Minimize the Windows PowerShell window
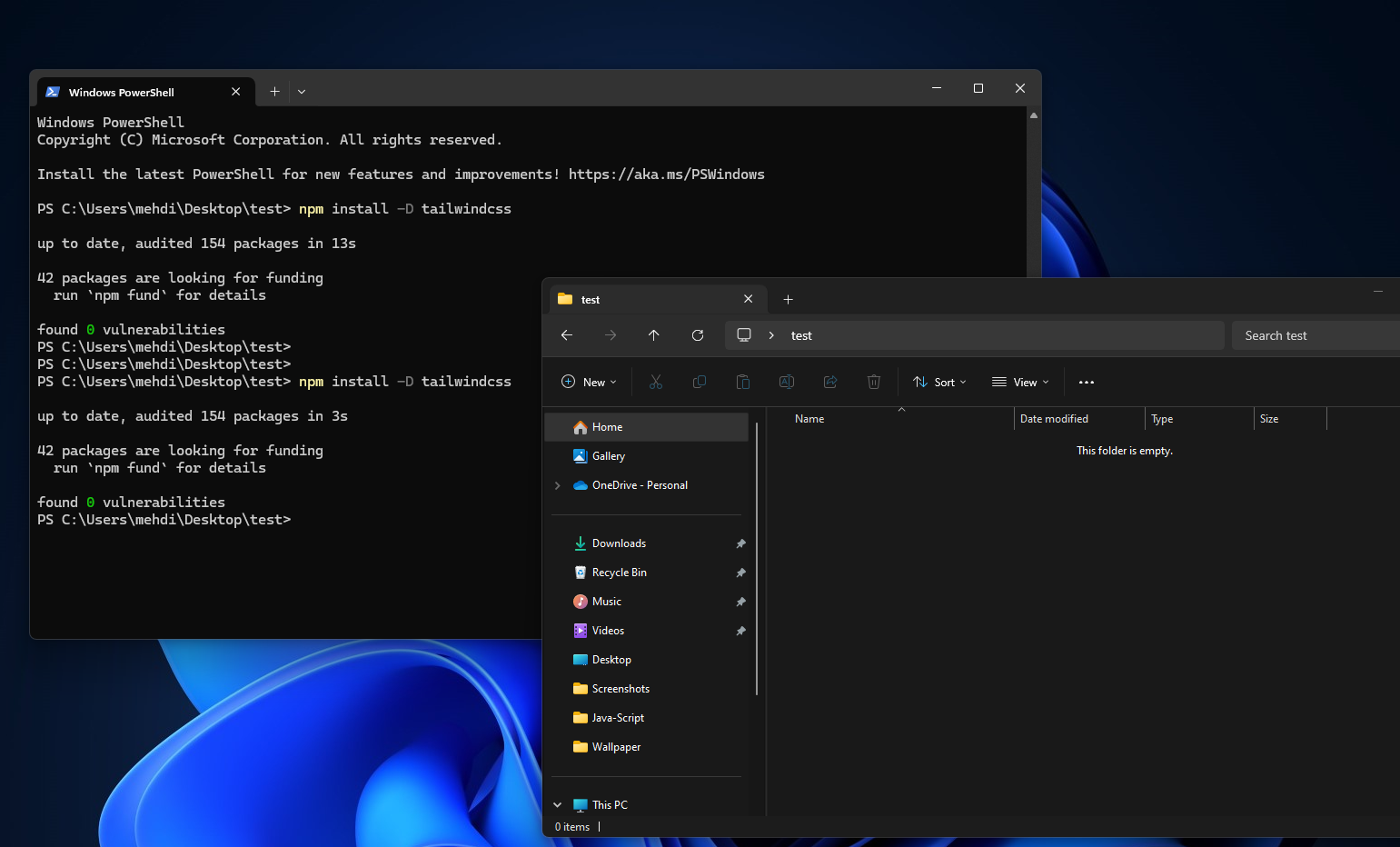 coord(937,88)
